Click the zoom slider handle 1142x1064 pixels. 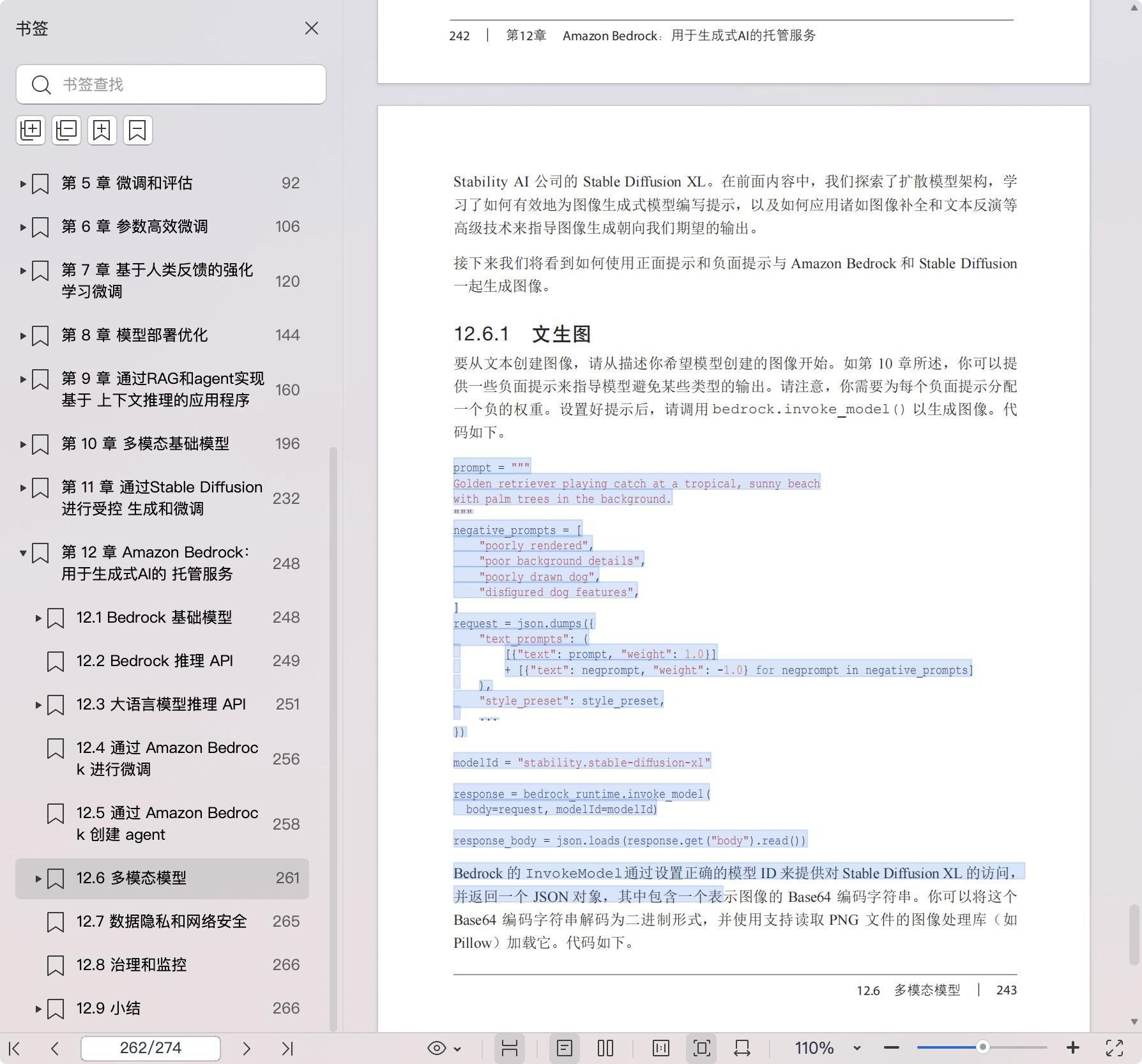[x=983, y=1047]
